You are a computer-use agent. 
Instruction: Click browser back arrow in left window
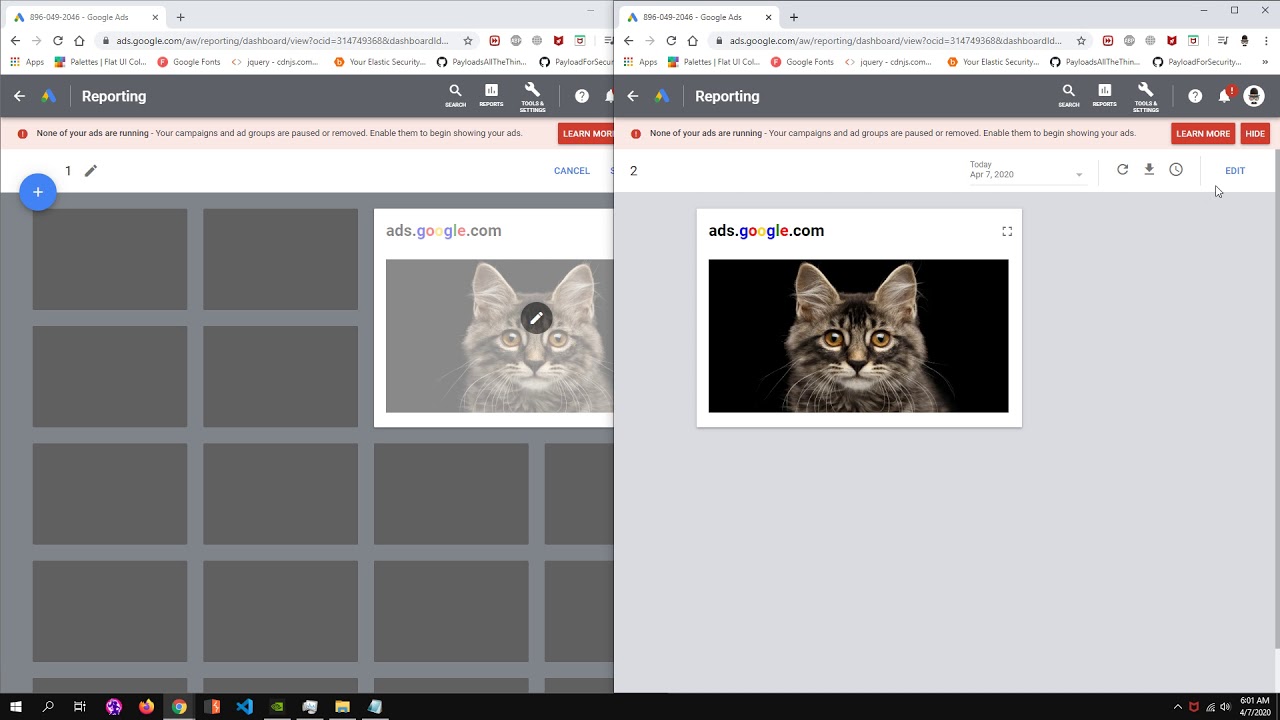pos(14,41)
